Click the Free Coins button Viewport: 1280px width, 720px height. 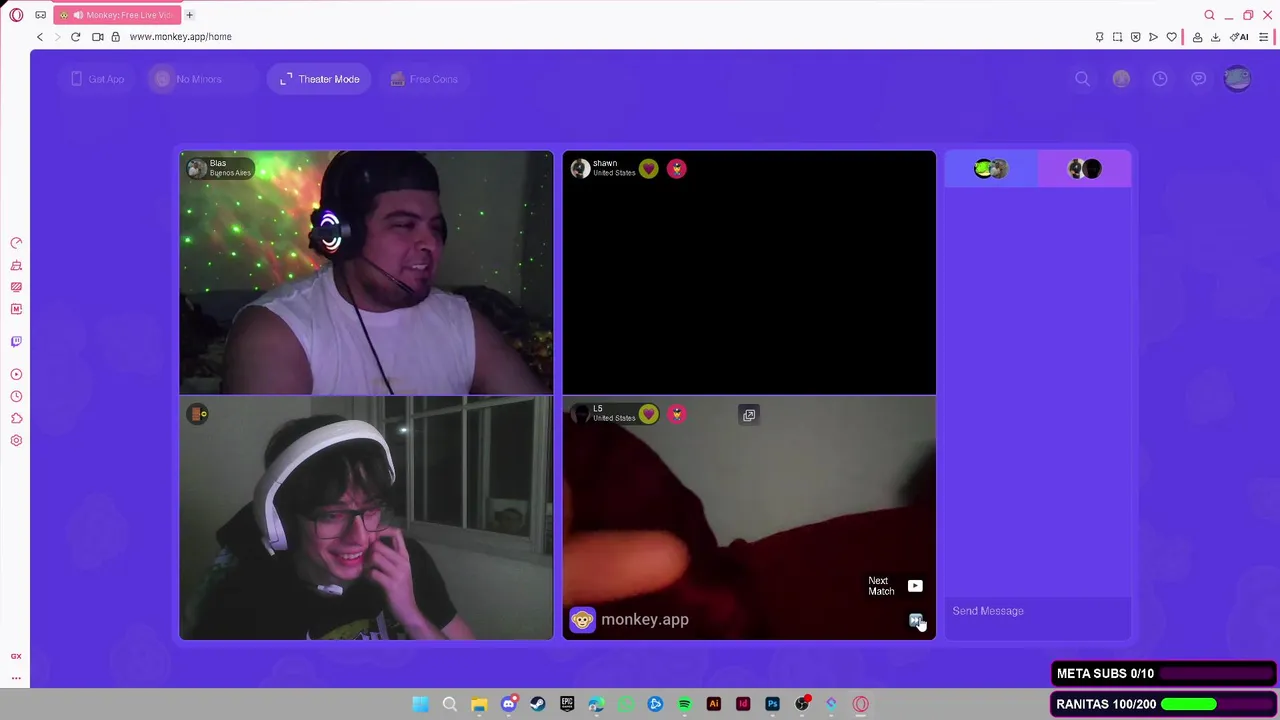[424, 79]
